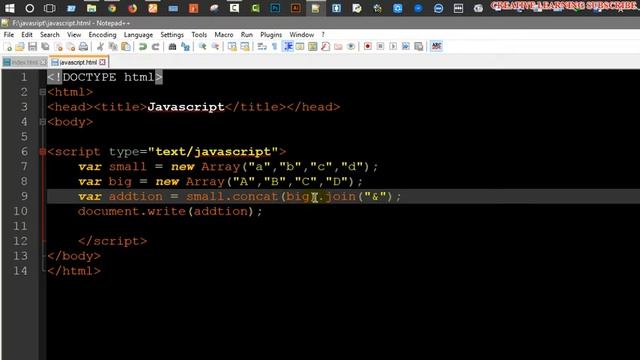
Task: Select the javascript.html tab
Action: point(78,62)
